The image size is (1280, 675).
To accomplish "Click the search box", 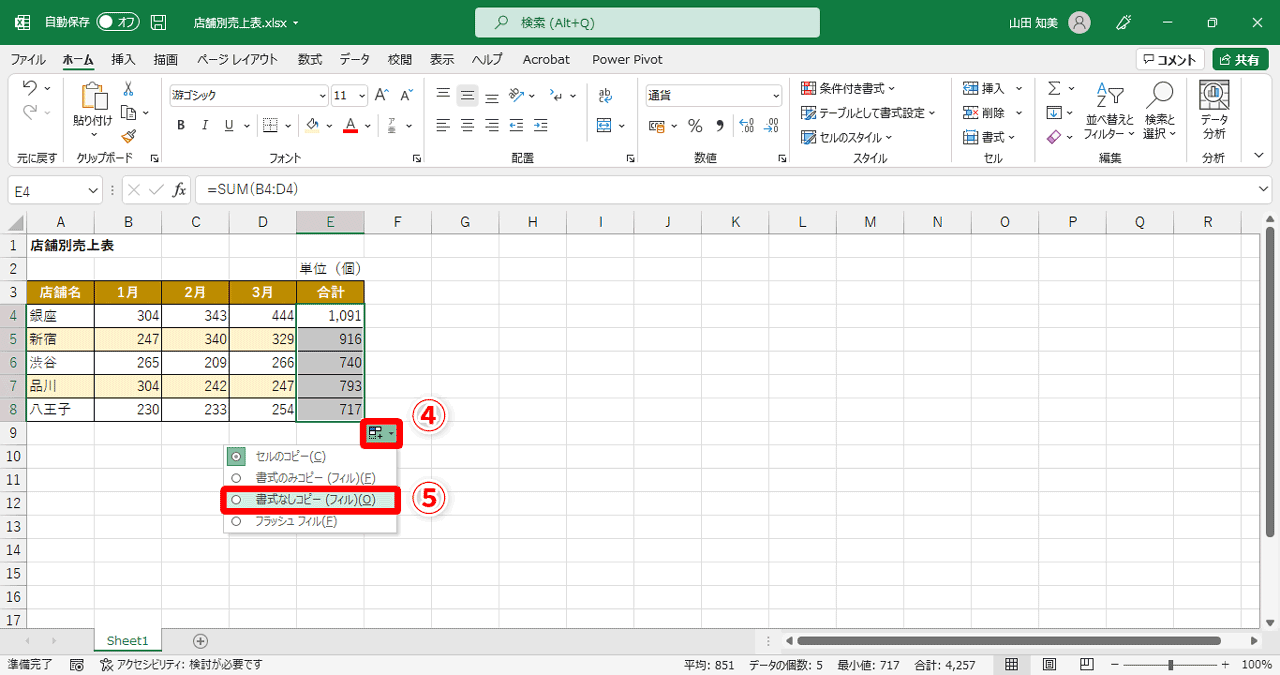I will pyautogui.click(x=647, y=22).
